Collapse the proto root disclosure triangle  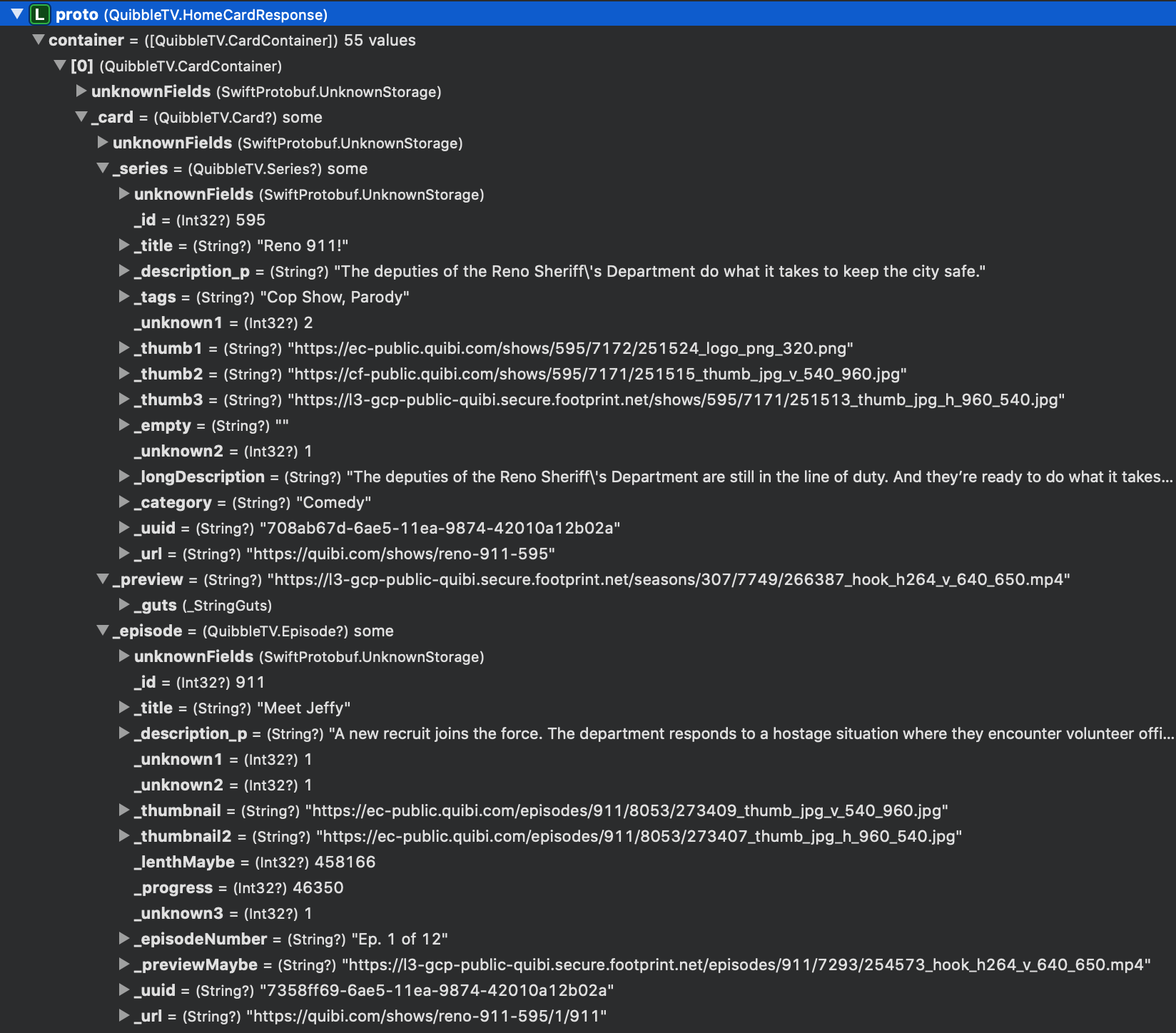[17, 14]
